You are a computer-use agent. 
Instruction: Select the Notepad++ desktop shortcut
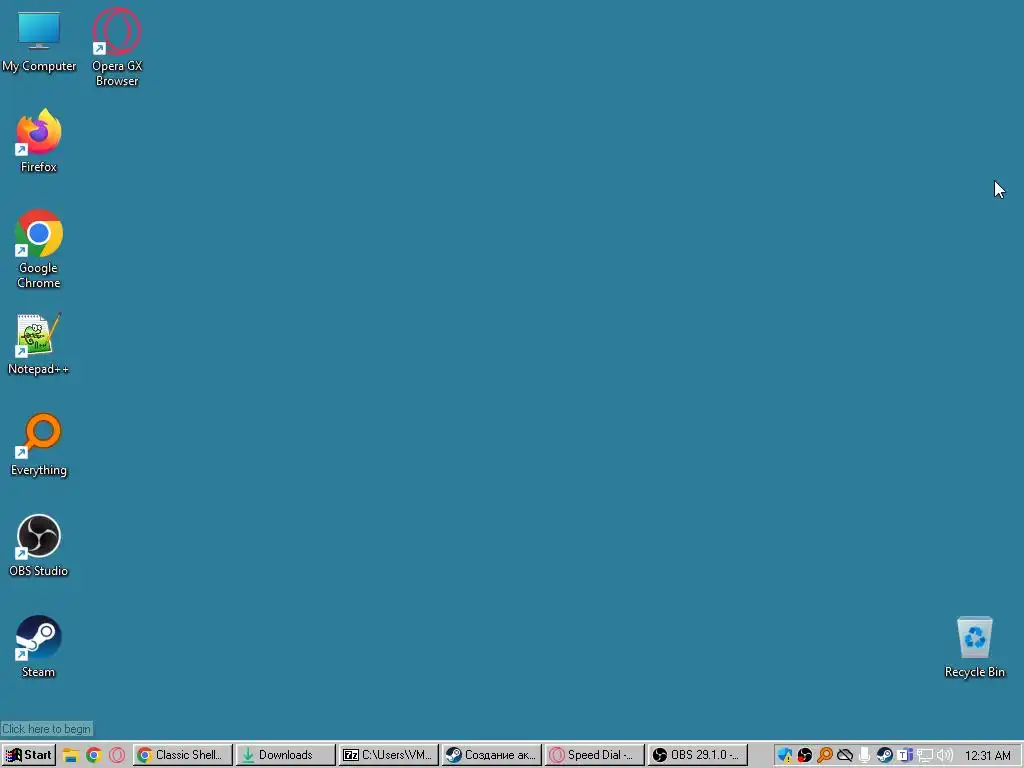pos(39,344)
